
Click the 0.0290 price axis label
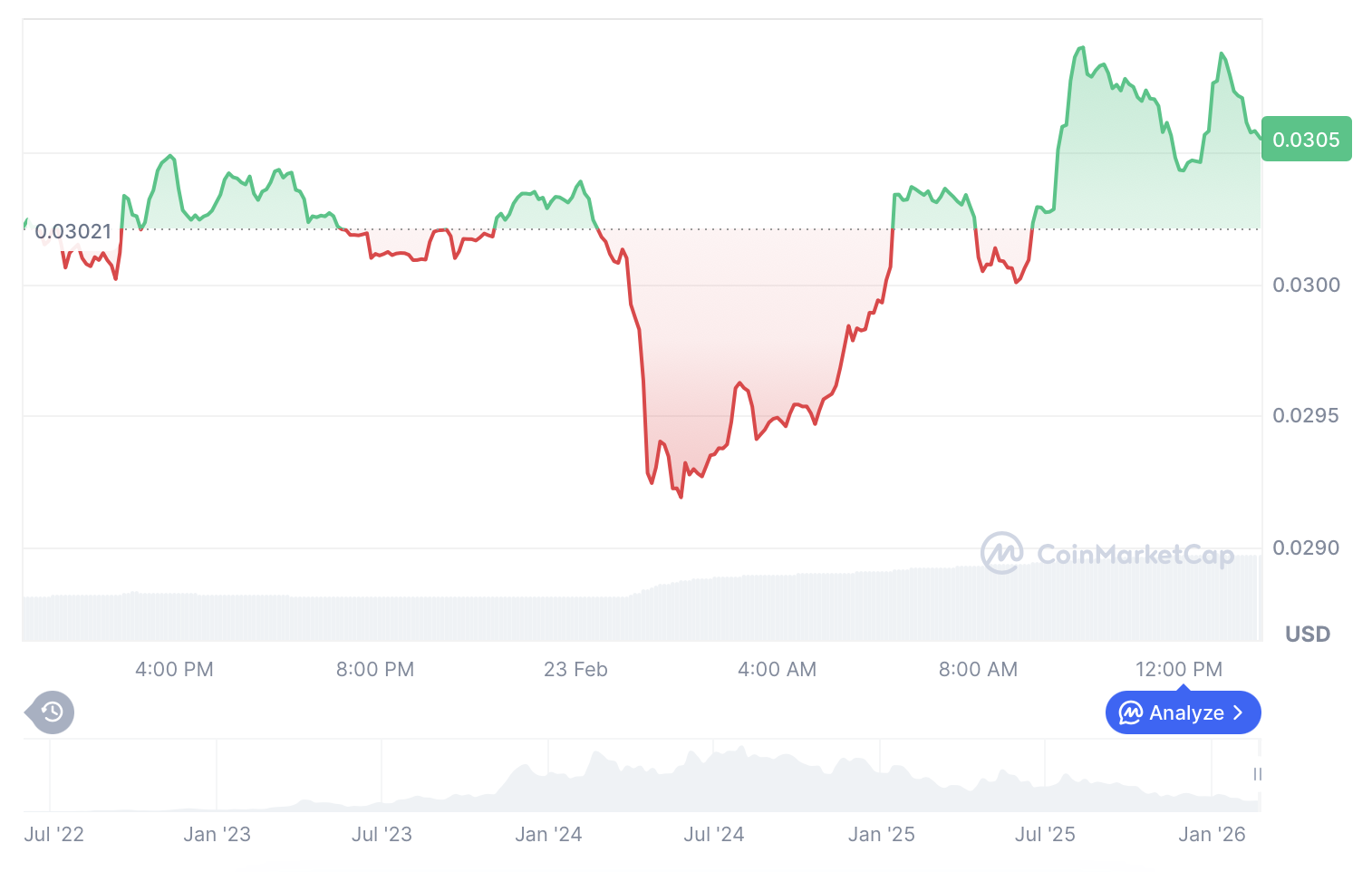click(x=1306, y=548)
